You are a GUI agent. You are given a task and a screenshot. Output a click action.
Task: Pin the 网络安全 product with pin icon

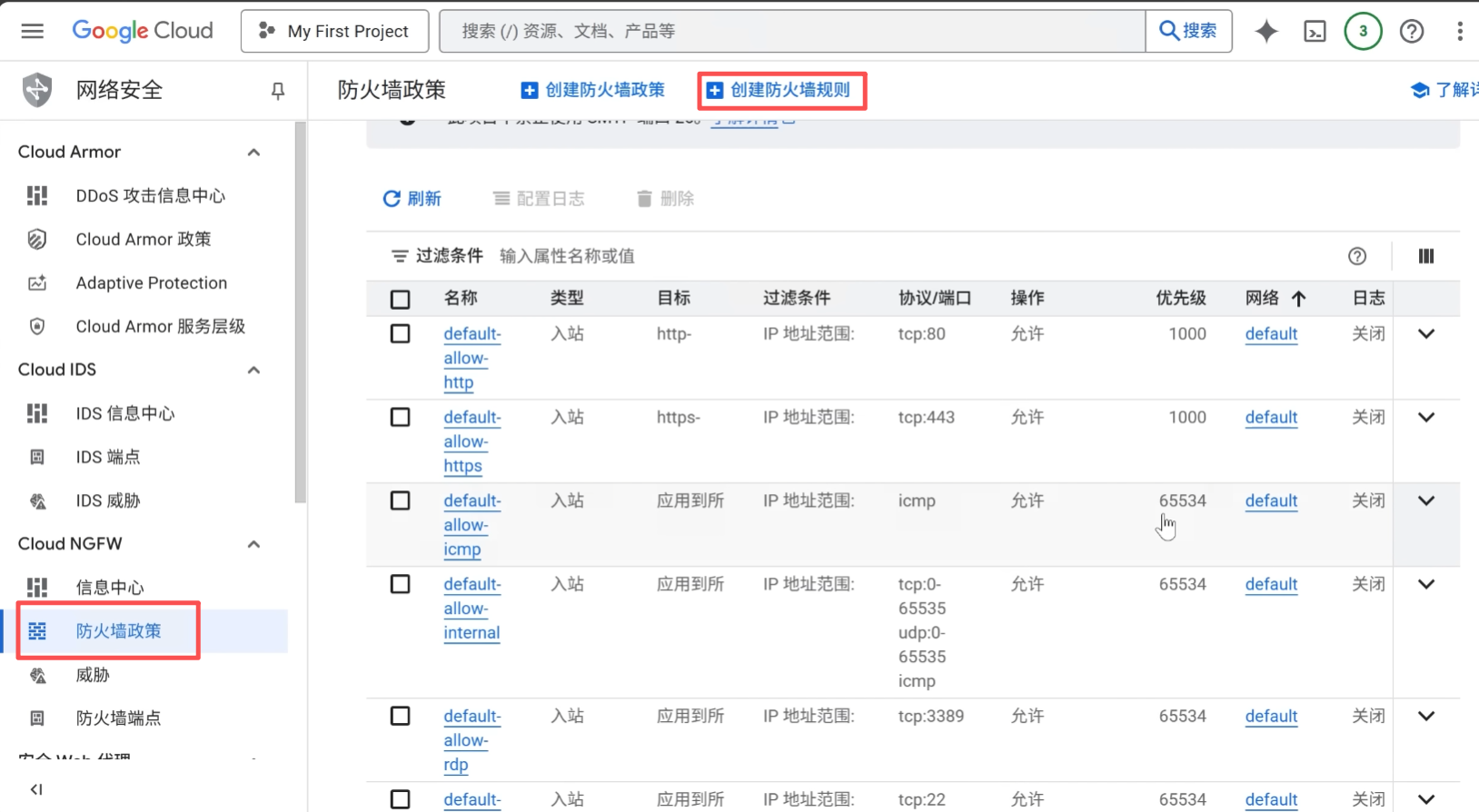point(278,90)
